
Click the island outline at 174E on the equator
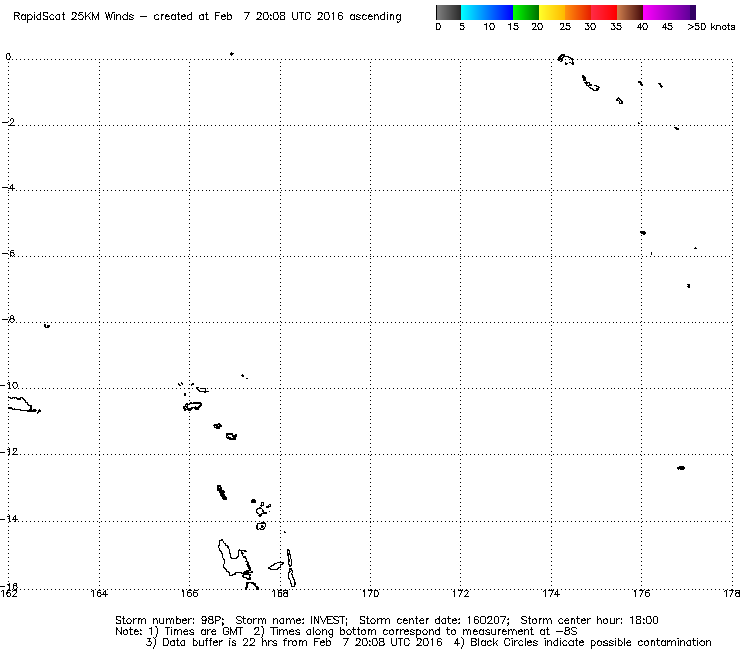pyautogui.click(x=566, y=59)
